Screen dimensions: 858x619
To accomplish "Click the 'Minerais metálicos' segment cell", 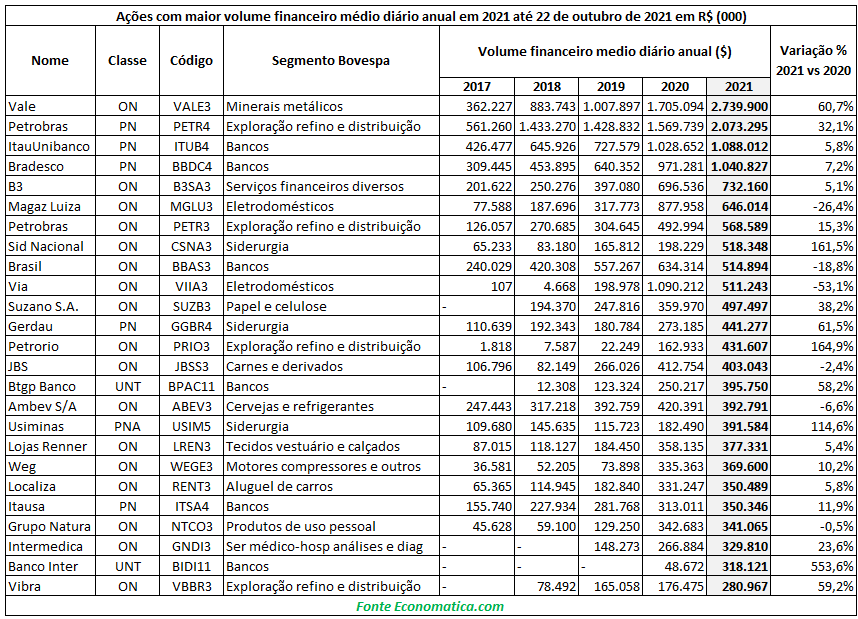I will coord(331,106).
